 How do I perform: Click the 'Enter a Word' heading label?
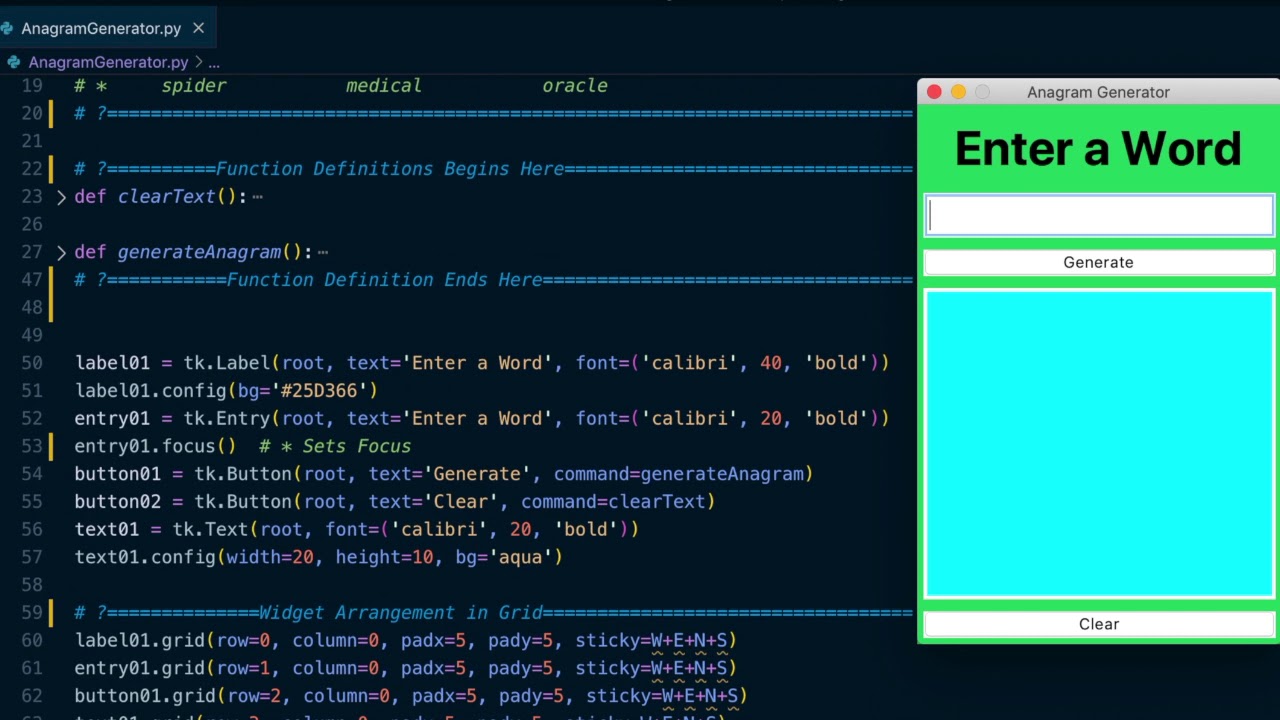click(x=1098, y=149)
